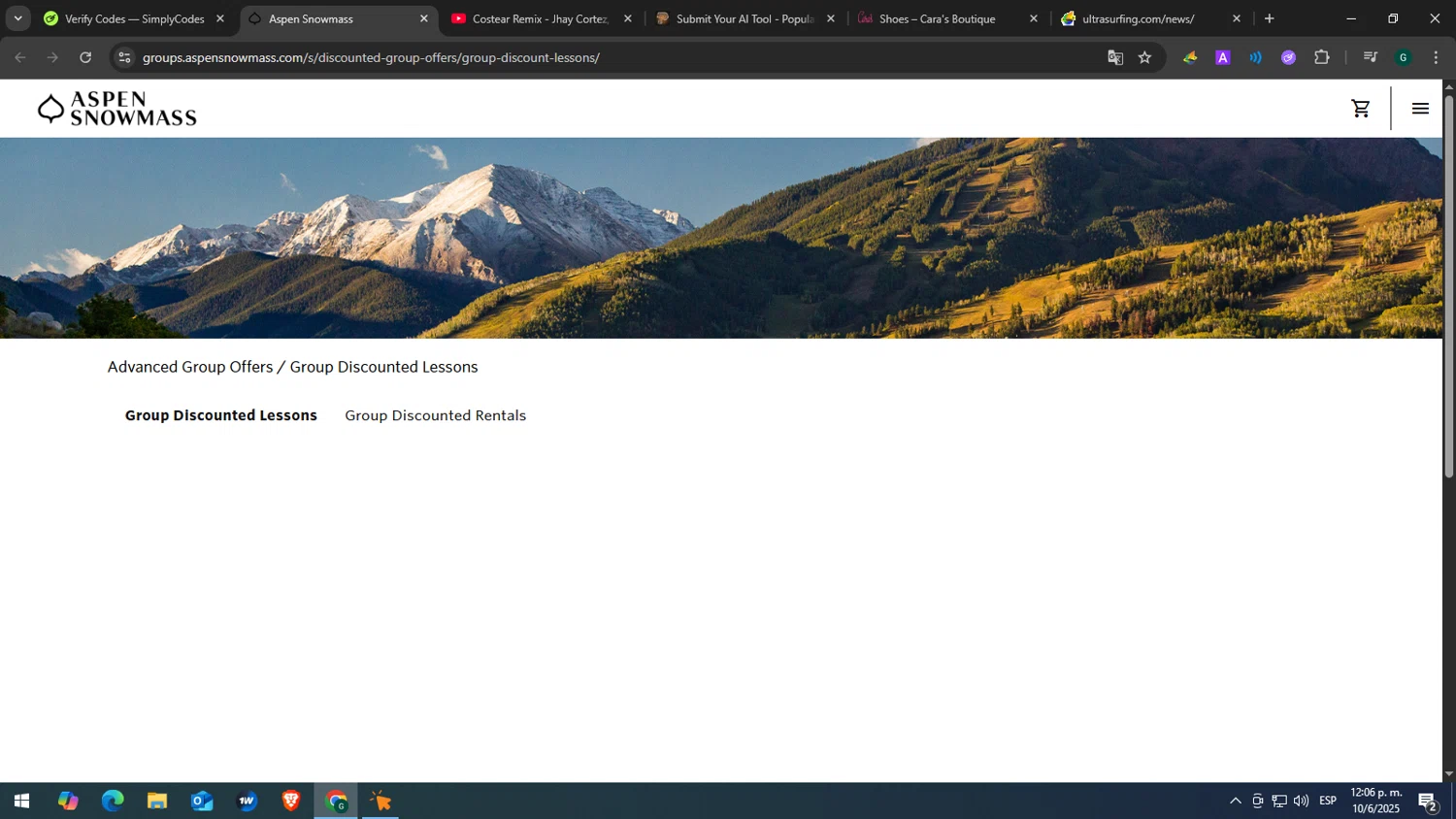1456x819 pixels.
Task: Open Advanced Group Offers breadcrumb link
Action: [190, 367]
